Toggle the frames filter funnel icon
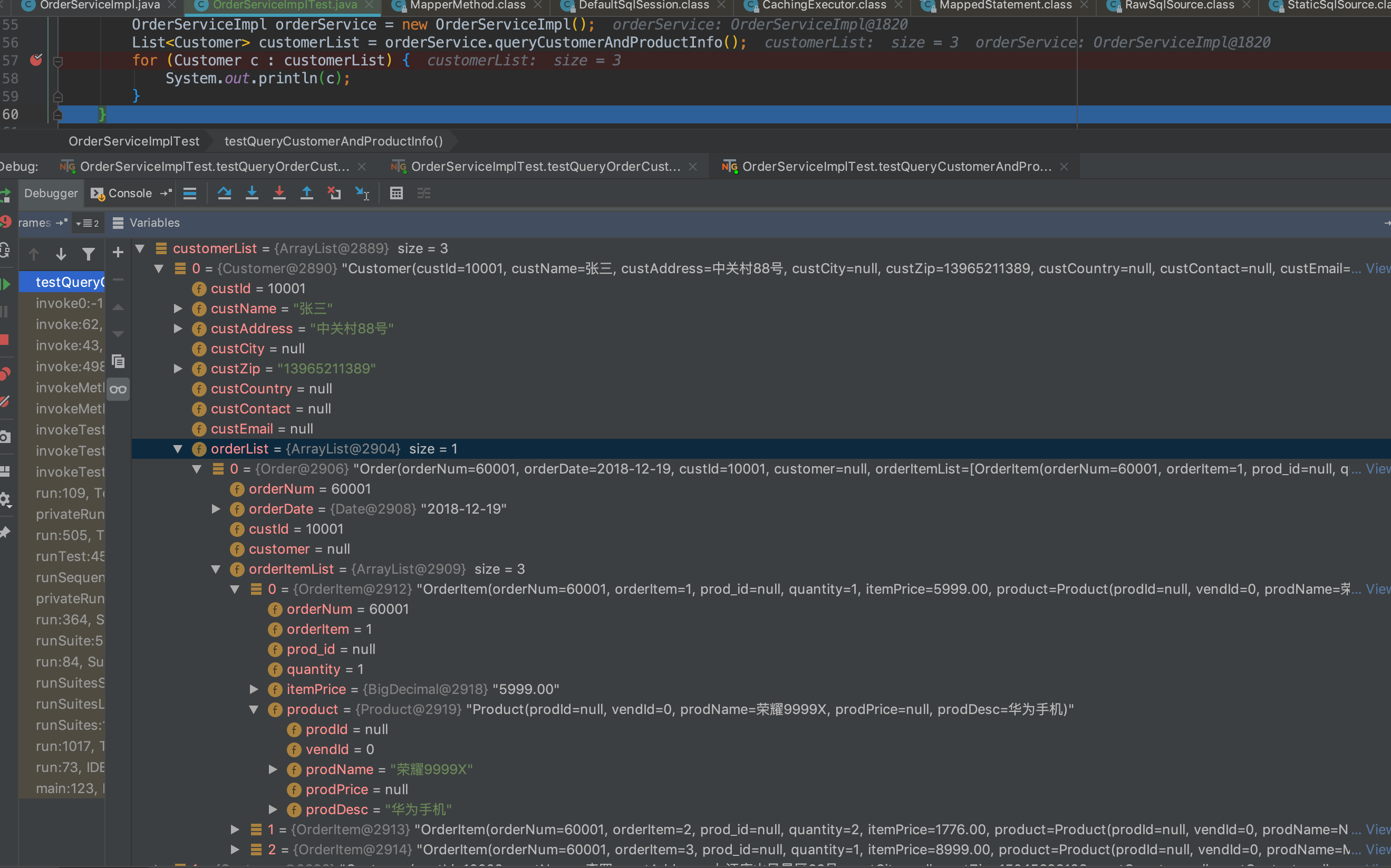The width and height of the screenshot is (1391, 868). tap(89, 254)
